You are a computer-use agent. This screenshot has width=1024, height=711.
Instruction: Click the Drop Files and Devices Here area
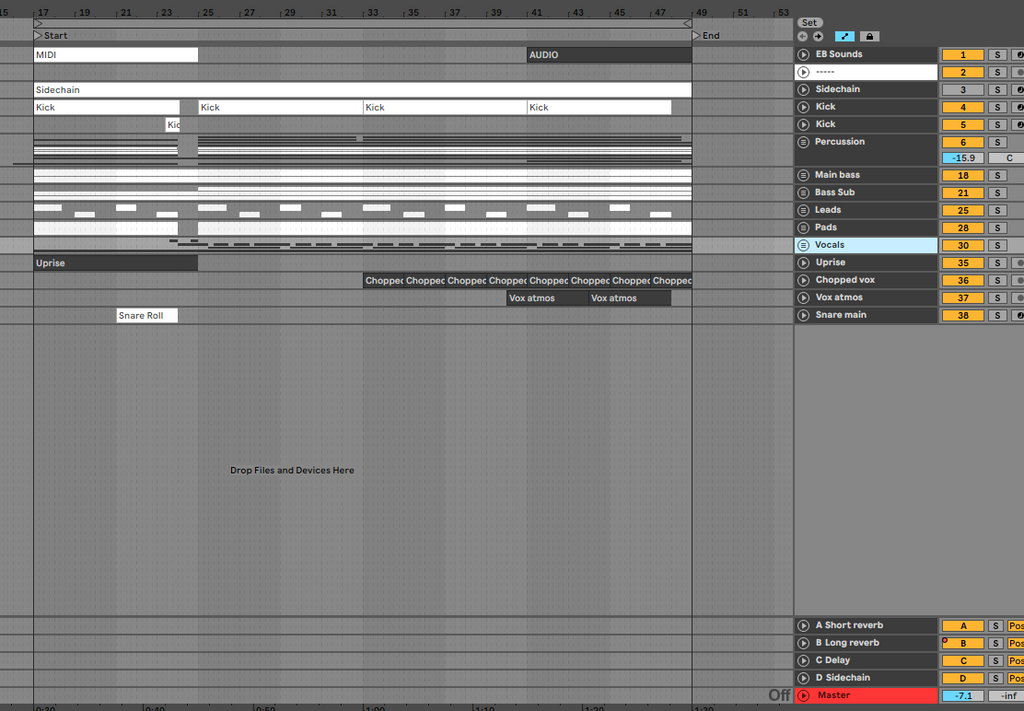coord(292,470)
